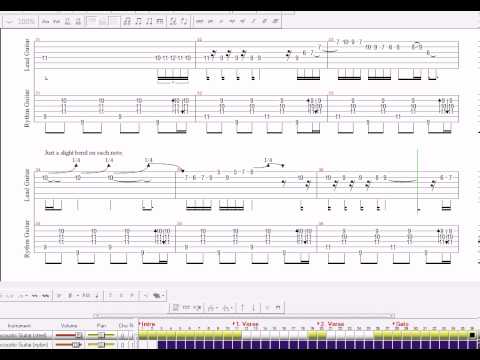Jump to the Intro section marker
This screenshot has height=360, width=480.
coord(147,324)
